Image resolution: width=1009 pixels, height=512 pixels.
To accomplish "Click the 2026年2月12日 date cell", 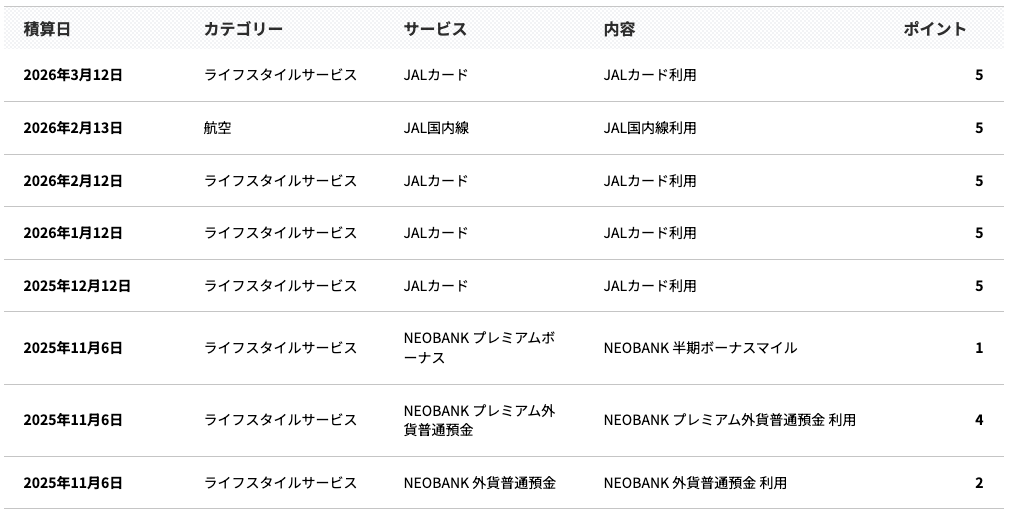I will [73, 181].
